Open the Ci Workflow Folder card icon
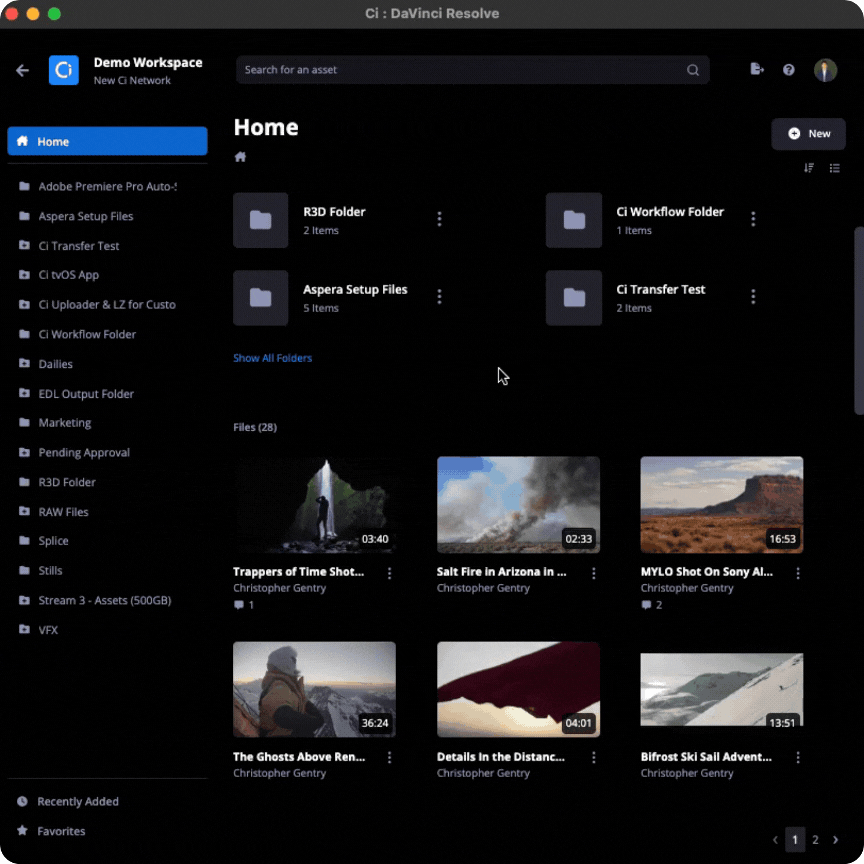Image resolution: width=864 pixels, height=864 pixels. coord(574,220)
